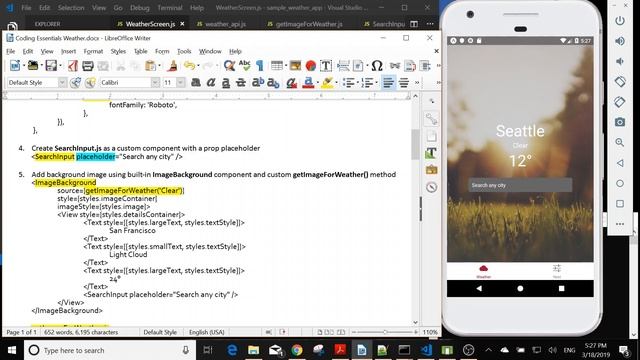The image size is (640, 360).
Task: Take emulator screenshot camera button
Action: click(620, 122)
